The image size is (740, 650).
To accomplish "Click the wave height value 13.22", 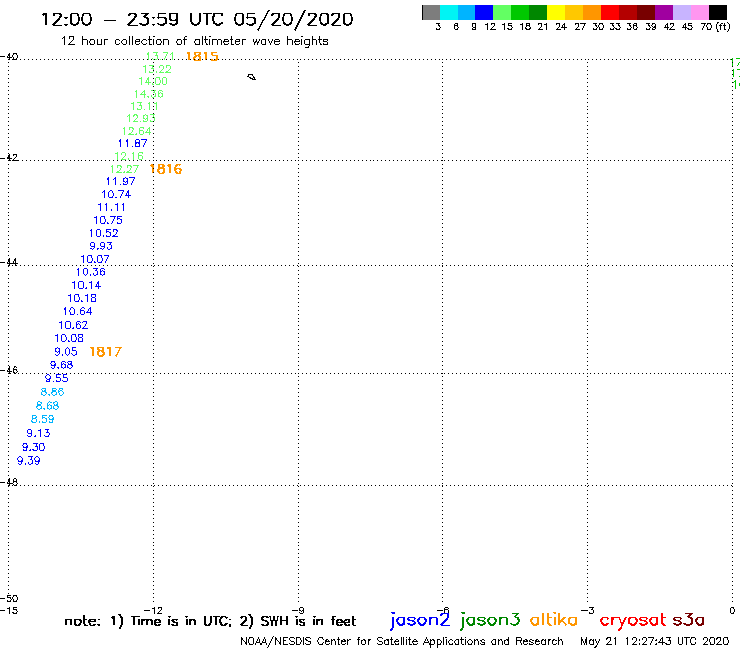I will 157,69.
